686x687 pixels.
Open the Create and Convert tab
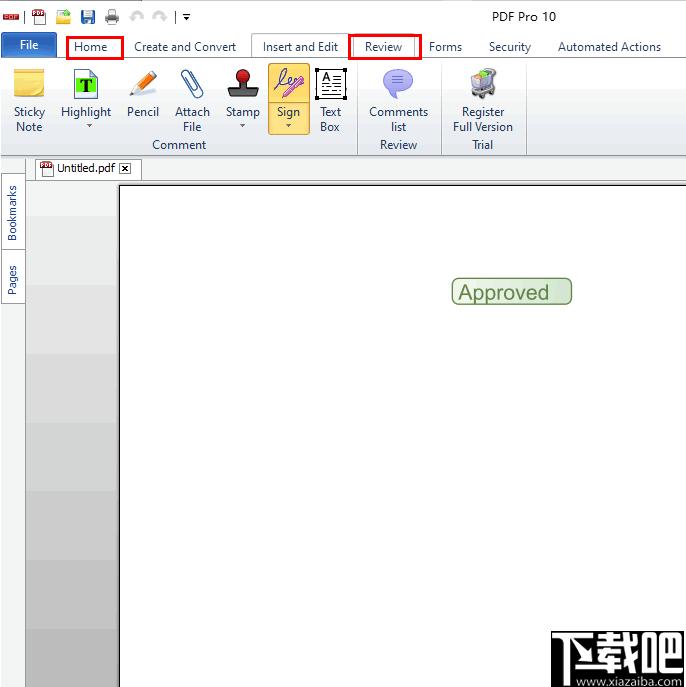185,47
